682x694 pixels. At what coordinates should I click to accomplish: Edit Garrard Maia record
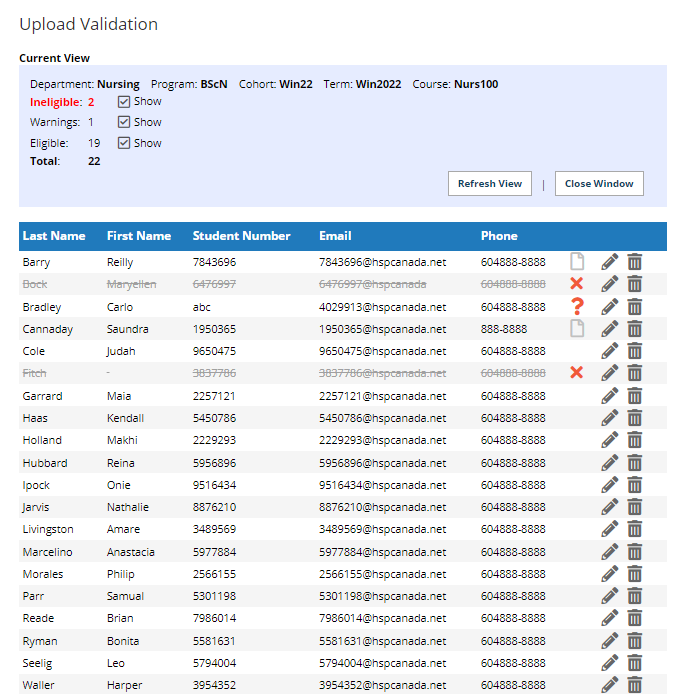609,396
